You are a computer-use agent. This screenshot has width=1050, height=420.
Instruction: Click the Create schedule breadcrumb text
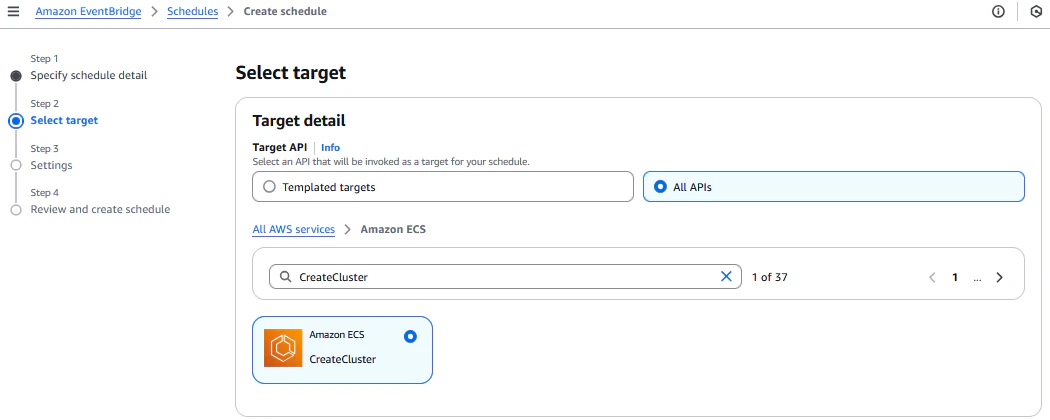[285, 11]
